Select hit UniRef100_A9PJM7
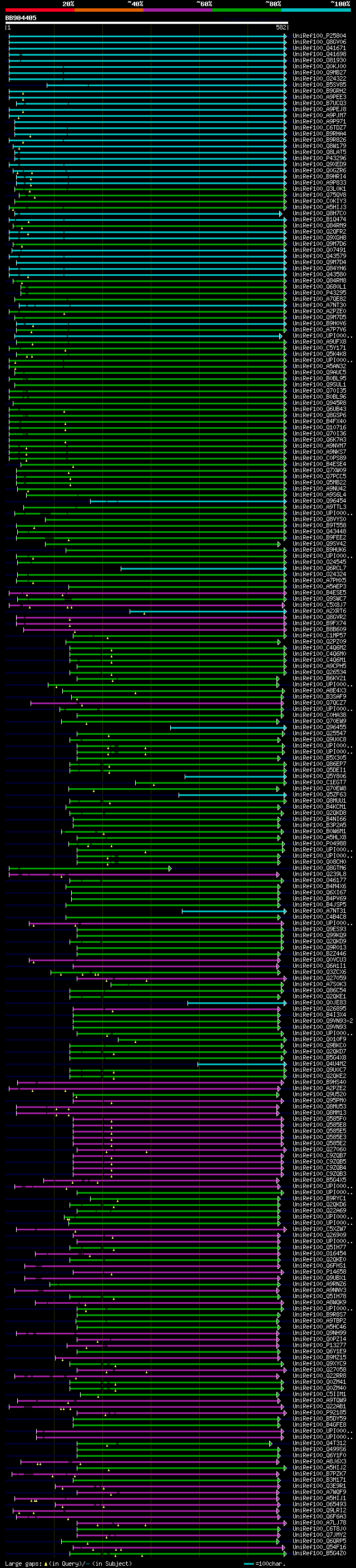This screenshot has width=356, height=1568. click(x=319, y=115)
